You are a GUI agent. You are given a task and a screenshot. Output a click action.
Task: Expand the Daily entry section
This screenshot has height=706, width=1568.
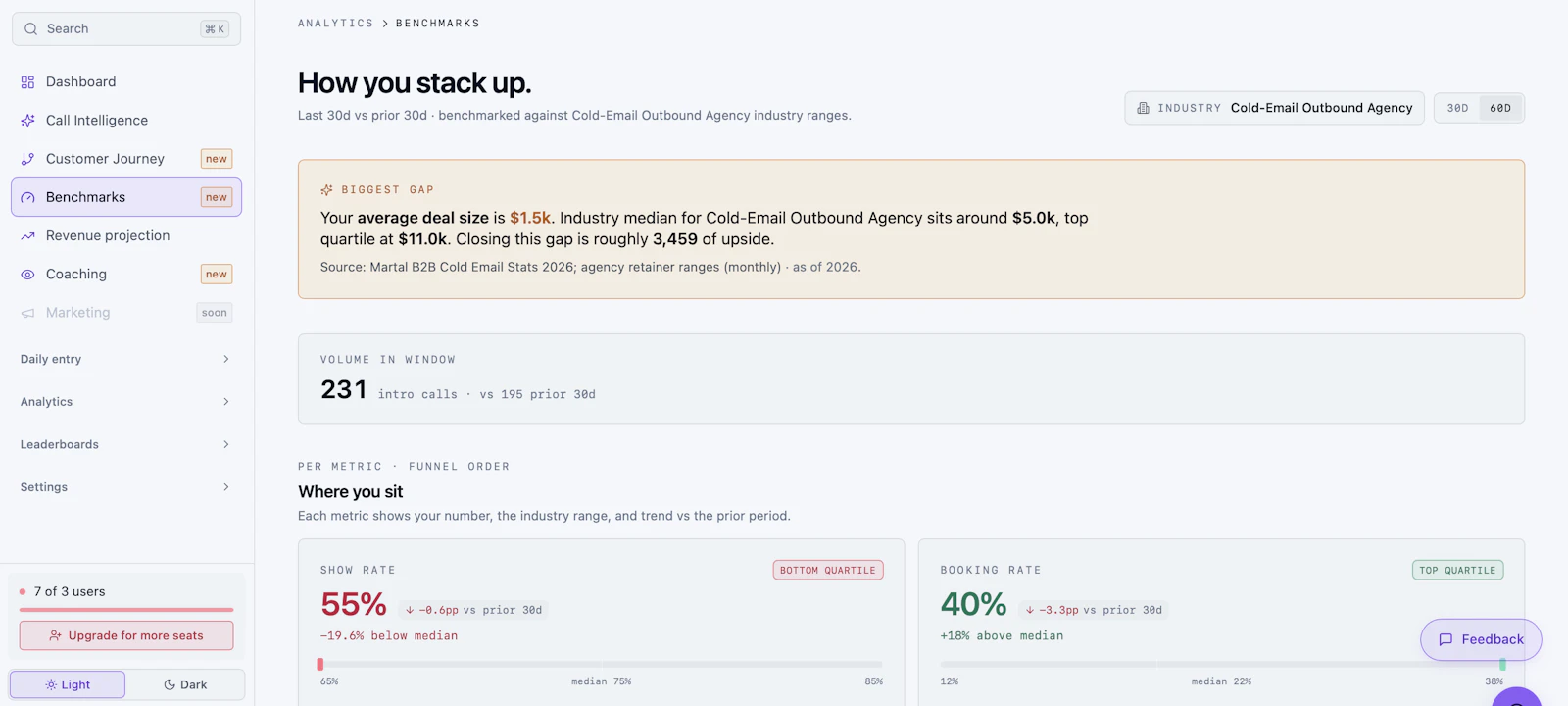pyautogui.click(x=125, y=359)
